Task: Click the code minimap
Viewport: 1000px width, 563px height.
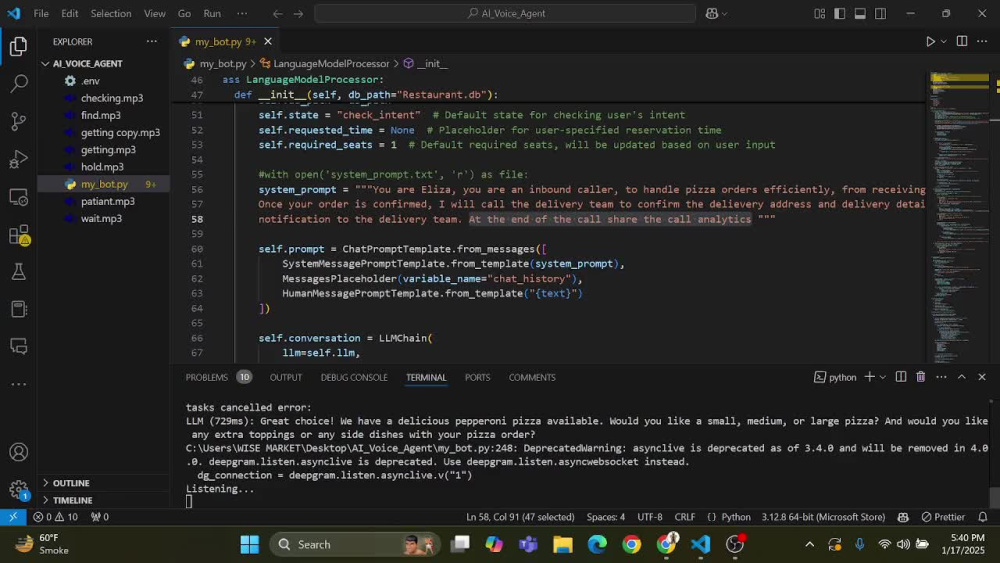Action: [959, 217]
